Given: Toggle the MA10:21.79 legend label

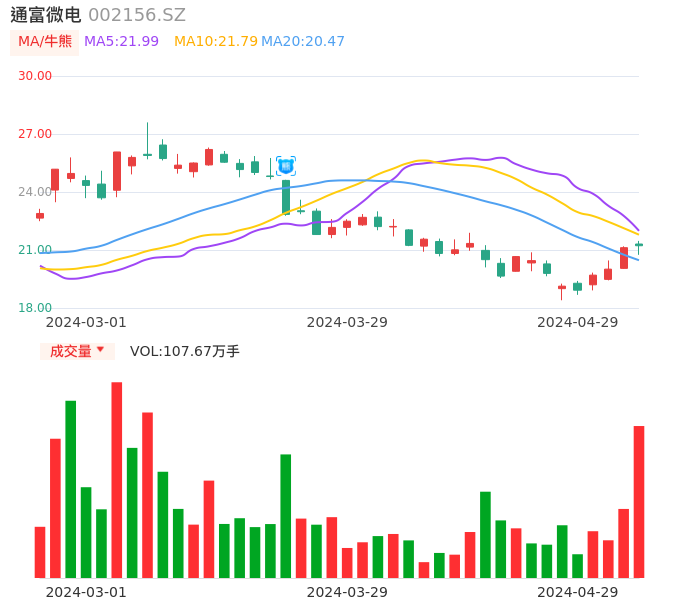Looking at the screenshot, I should pos(215,41).
